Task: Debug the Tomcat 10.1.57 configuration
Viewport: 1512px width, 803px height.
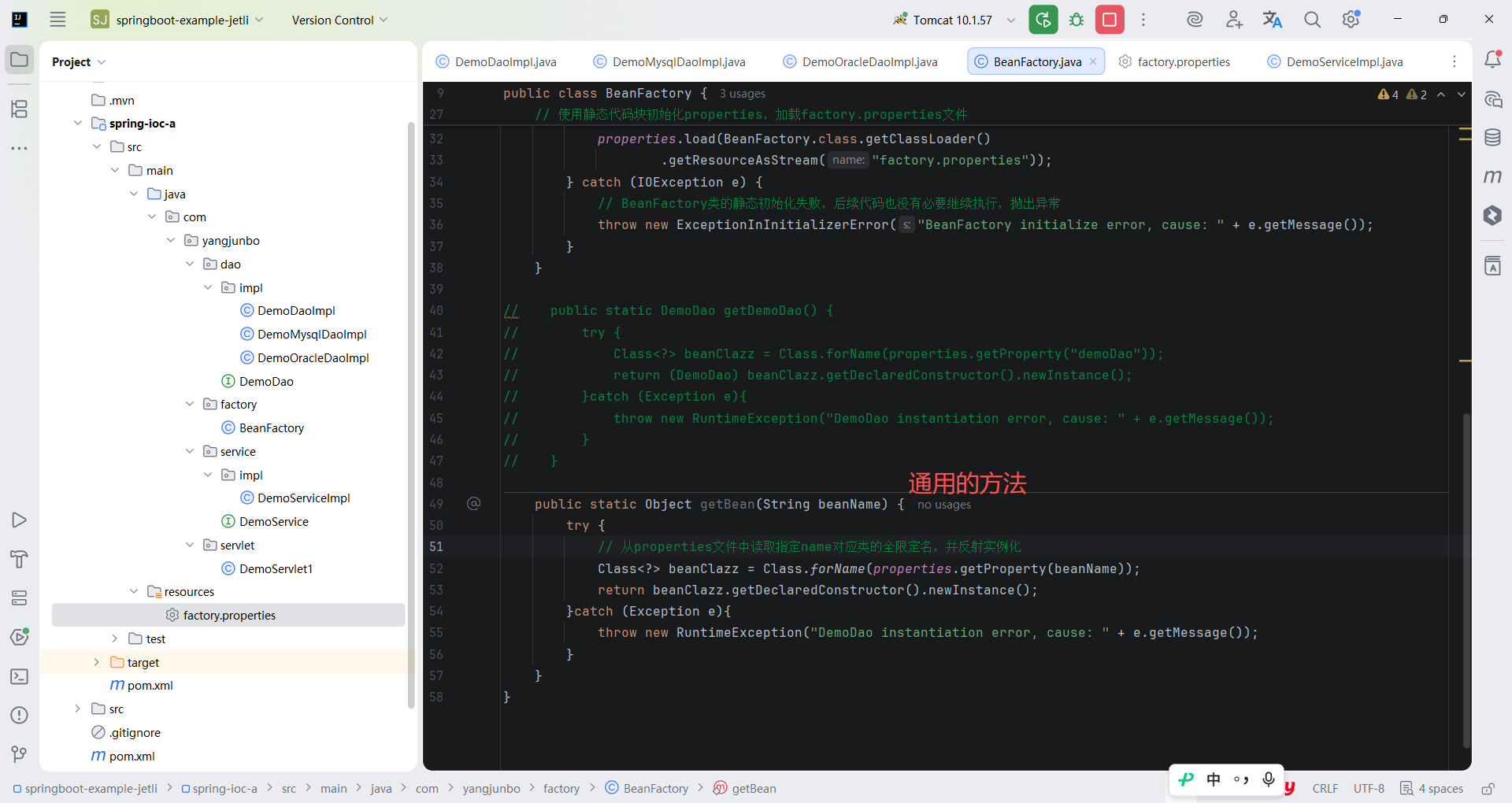Action: (x=1077, y=20)
